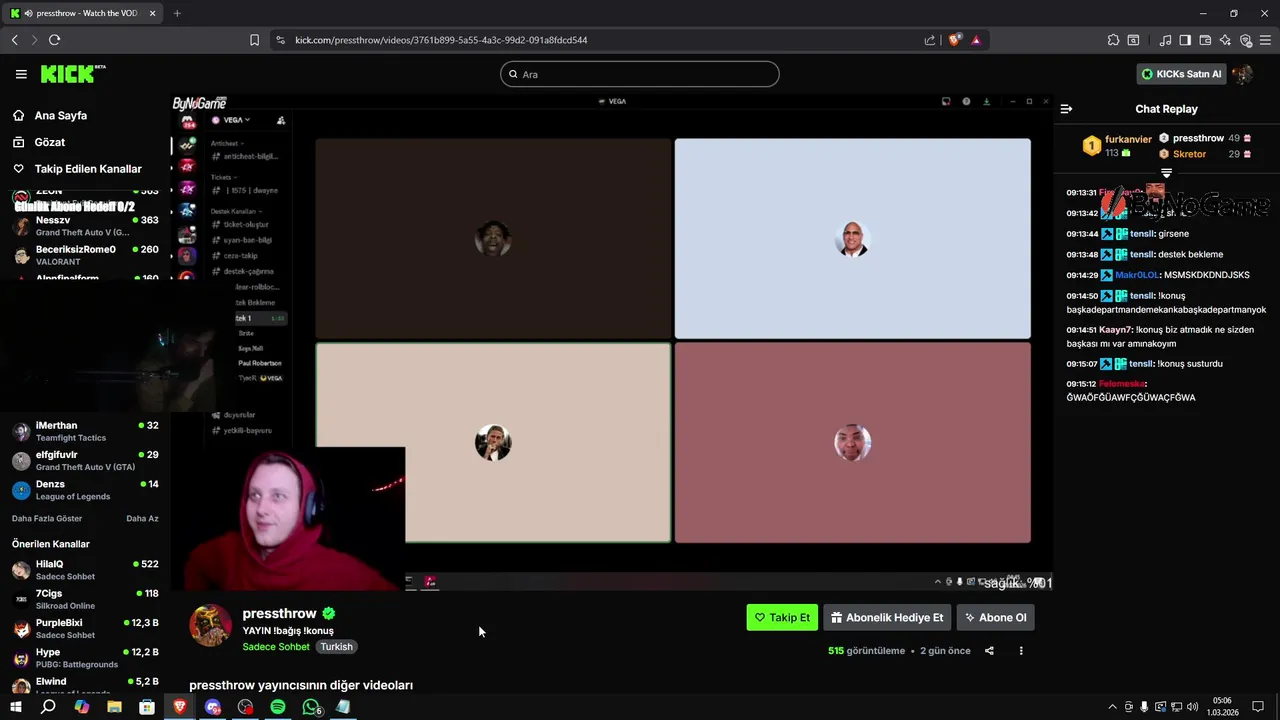Open WhatsApp from the taskbar
The height and width of the screenshot is (720, 1280).
point(311,707)
